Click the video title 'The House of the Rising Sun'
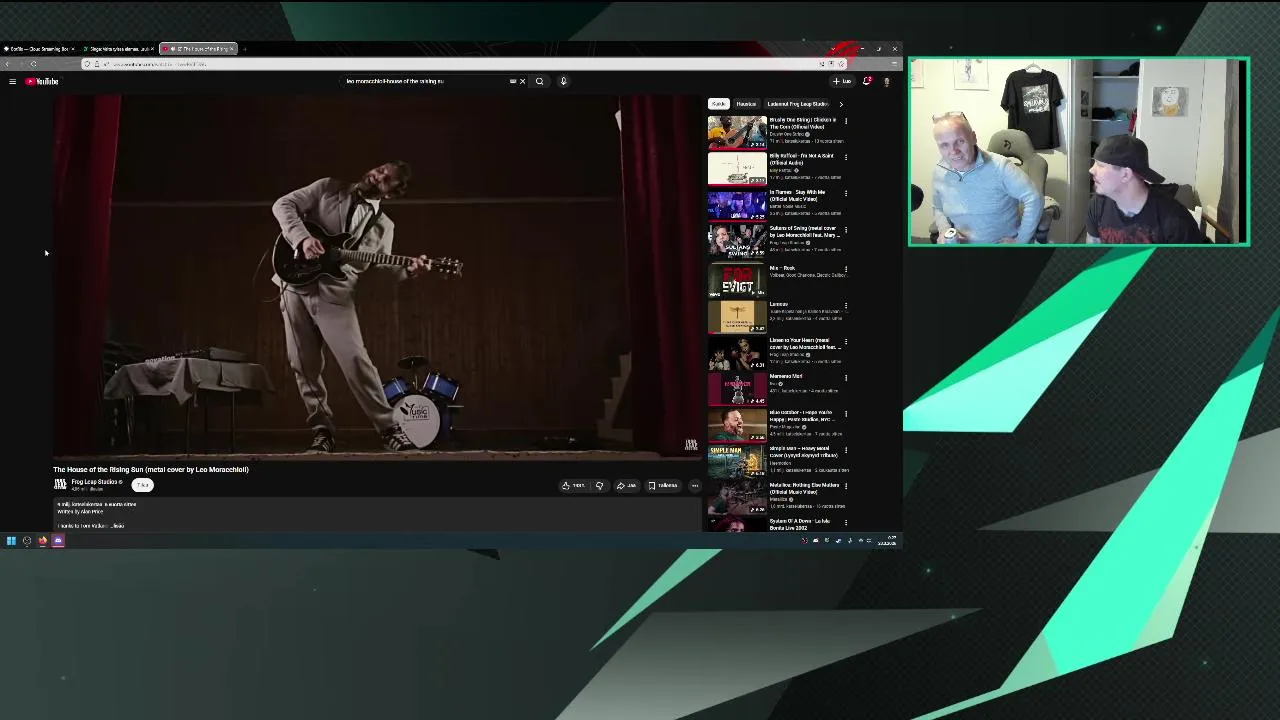 pyautogui.click(x=151, y=469)
